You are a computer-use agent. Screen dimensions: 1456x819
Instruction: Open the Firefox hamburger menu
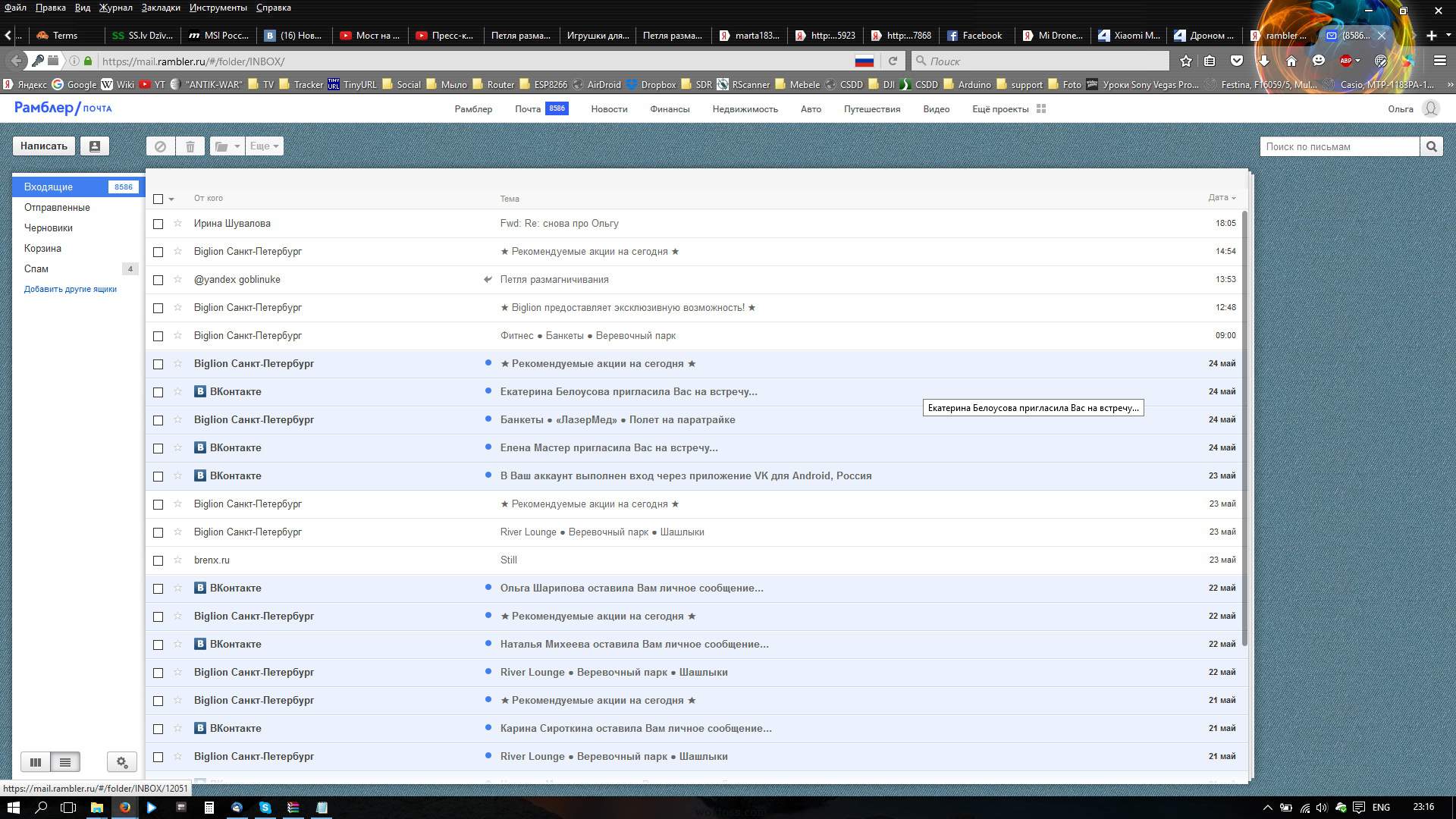point(1440,61)
